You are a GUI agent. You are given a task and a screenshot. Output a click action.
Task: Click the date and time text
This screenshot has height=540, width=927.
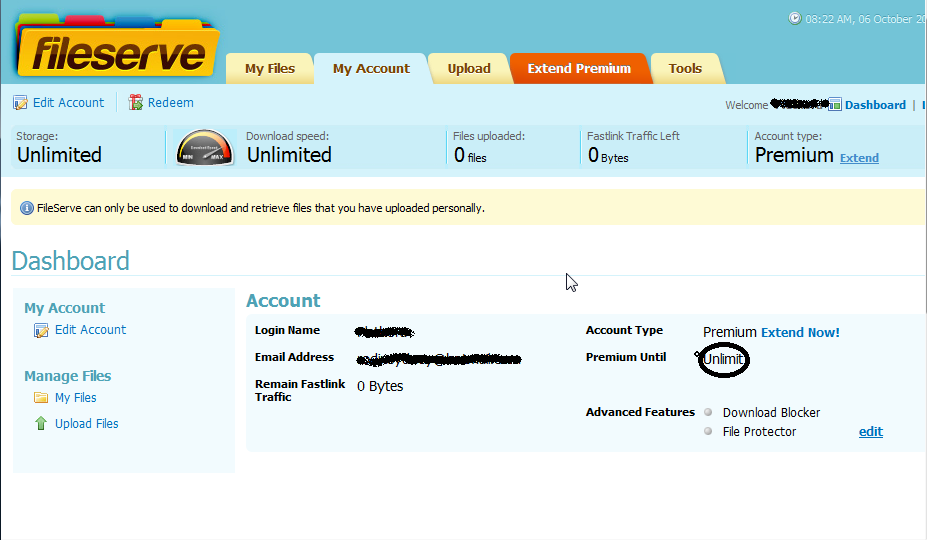click(866, 19)
